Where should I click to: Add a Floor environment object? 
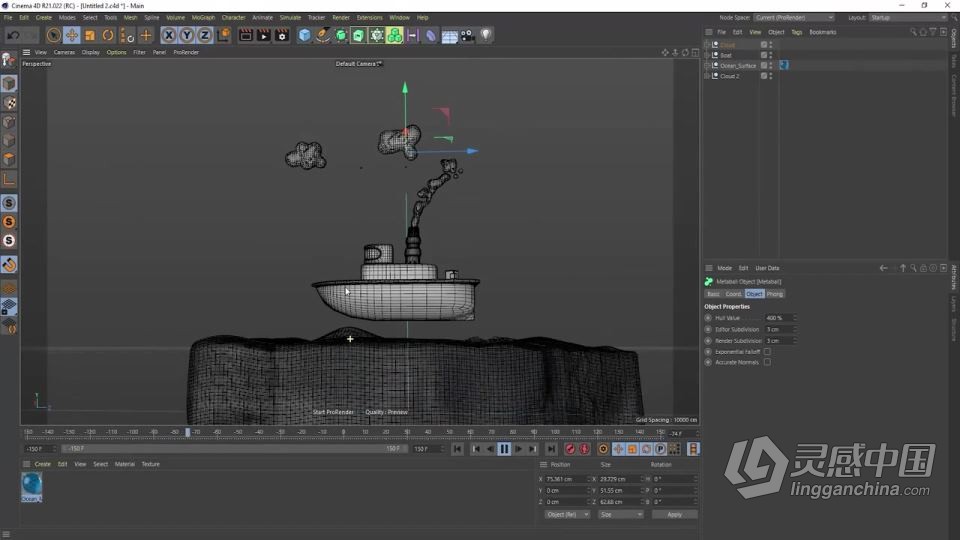pos(449,36)
